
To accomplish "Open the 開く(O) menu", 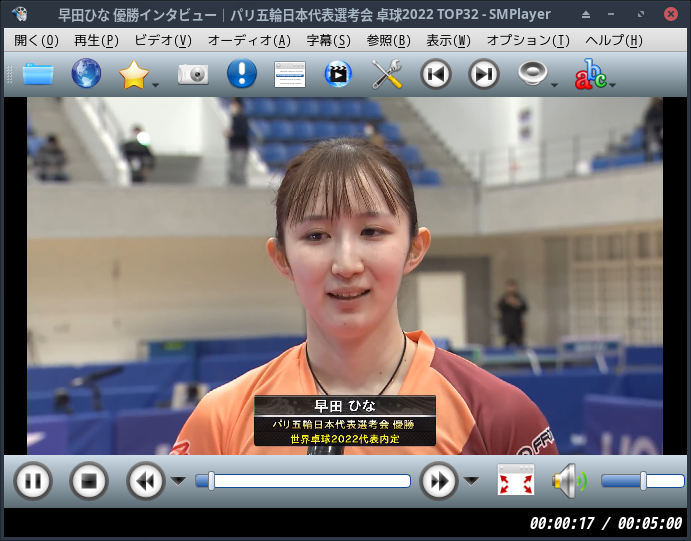I will [x=36, y=41].
